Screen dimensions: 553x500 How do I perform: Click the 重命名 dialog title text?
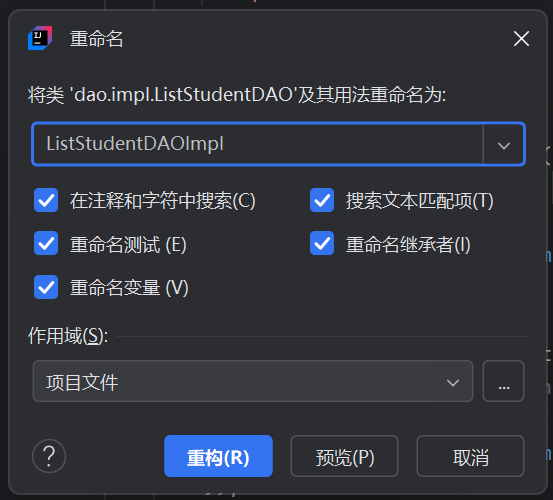pos(96,38)
